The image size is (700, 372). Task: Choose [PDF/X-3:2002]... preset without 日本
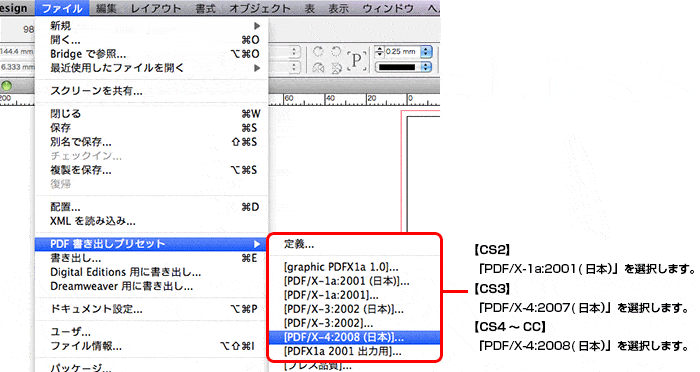[354, 323]
